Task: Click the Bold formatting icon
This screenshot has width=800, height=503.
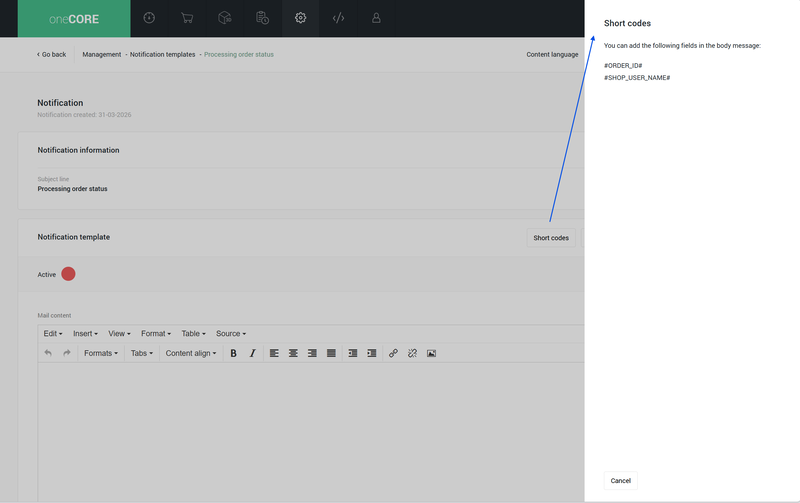Action: click(x=233, y=353)
